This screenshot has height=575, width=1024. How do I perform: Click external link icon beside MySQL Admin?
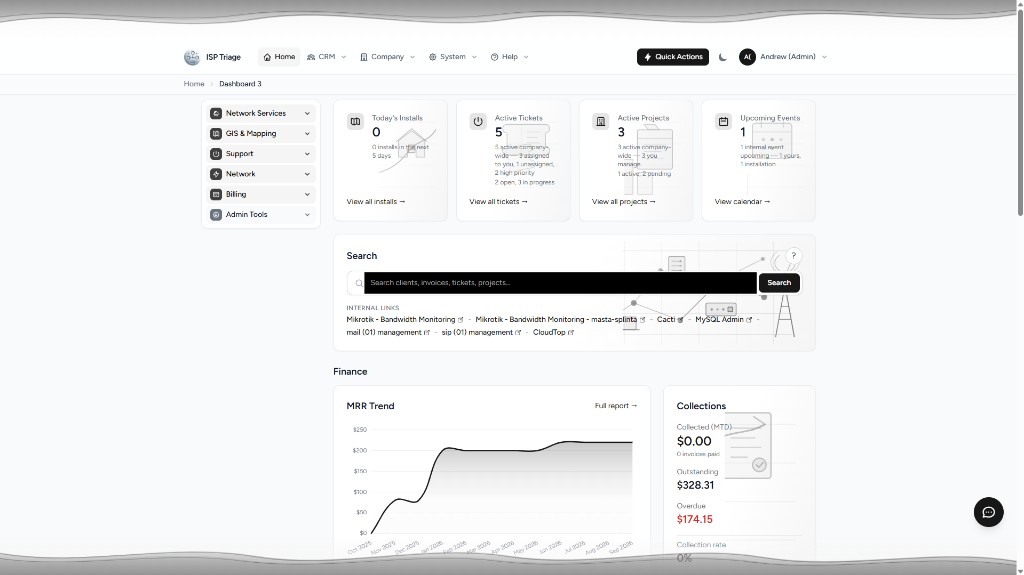coord(749,320)
